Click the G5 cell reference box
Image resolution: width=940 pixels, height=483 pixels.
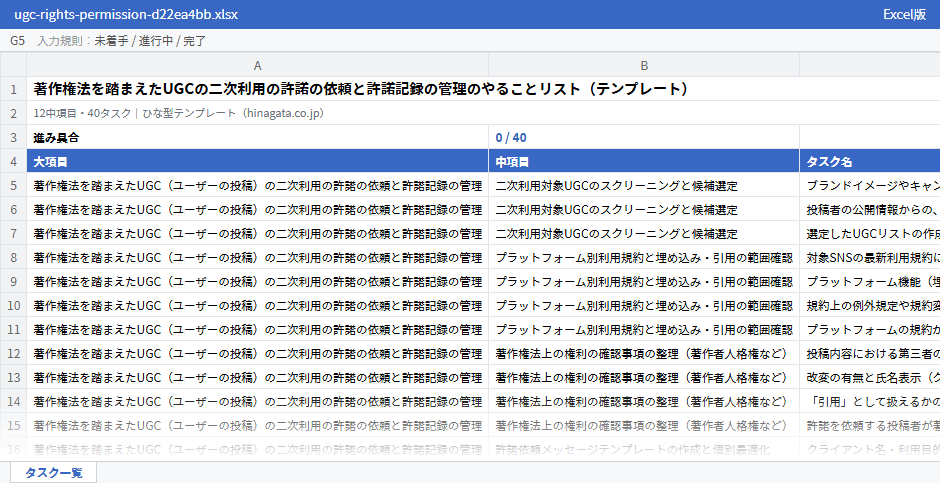click(x=17, y=41)
